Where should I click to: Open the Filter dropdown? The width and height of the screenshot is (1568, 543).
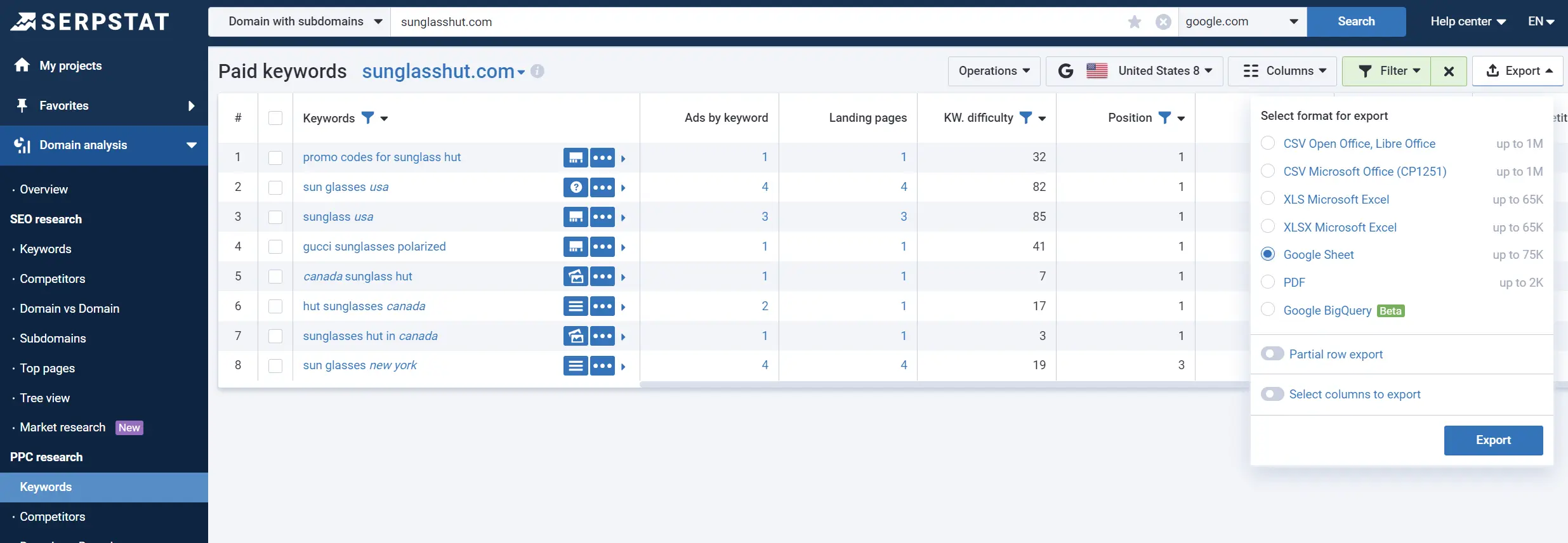(x=1387, y=71)
